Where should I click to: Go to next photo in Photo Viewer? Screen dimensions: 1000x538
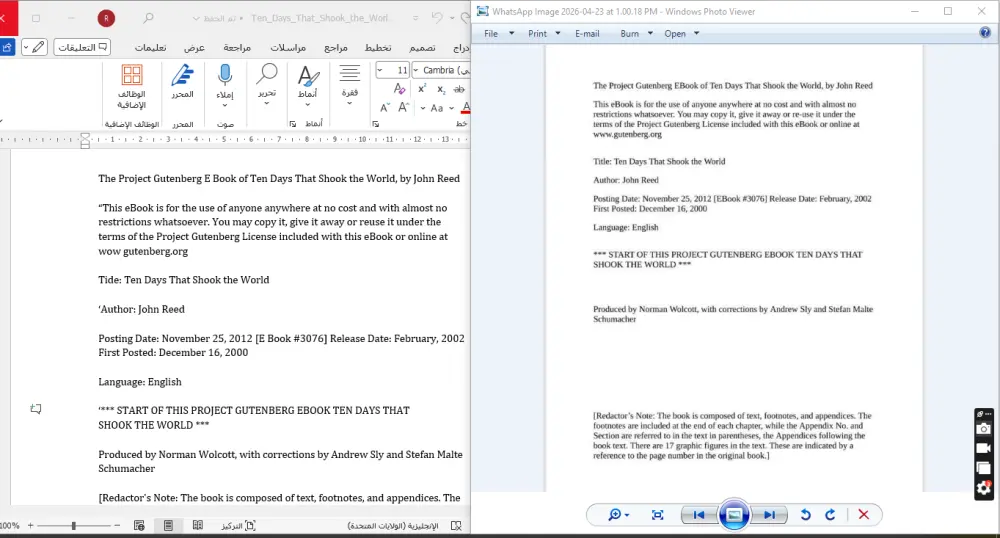pos(769,515)
